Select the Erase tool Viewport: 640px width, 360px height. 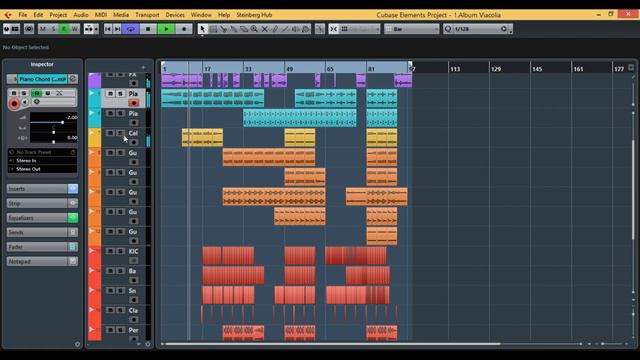(244, 29)
